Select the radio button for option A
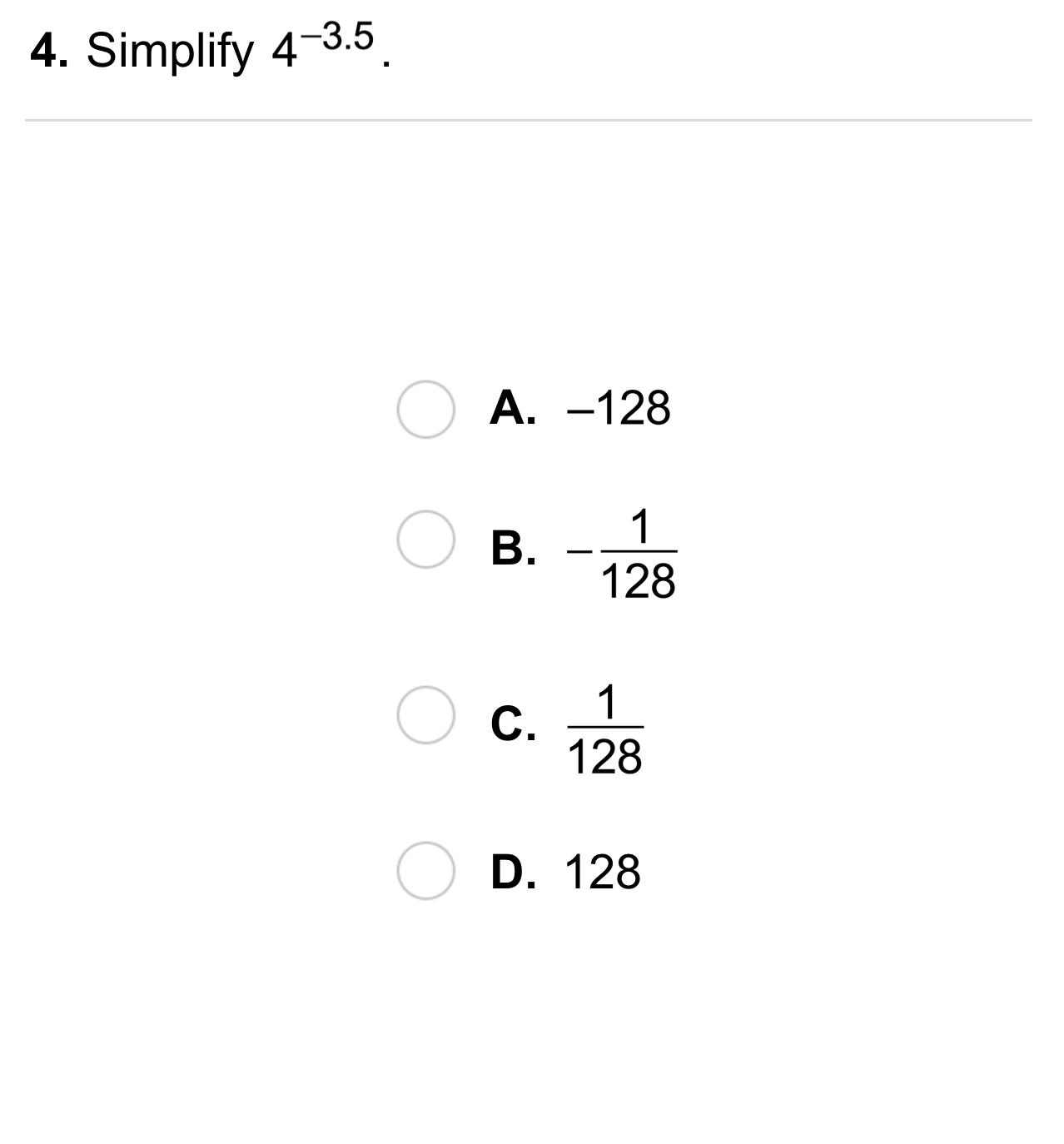1064x1144 pixels. coord(425,409)
